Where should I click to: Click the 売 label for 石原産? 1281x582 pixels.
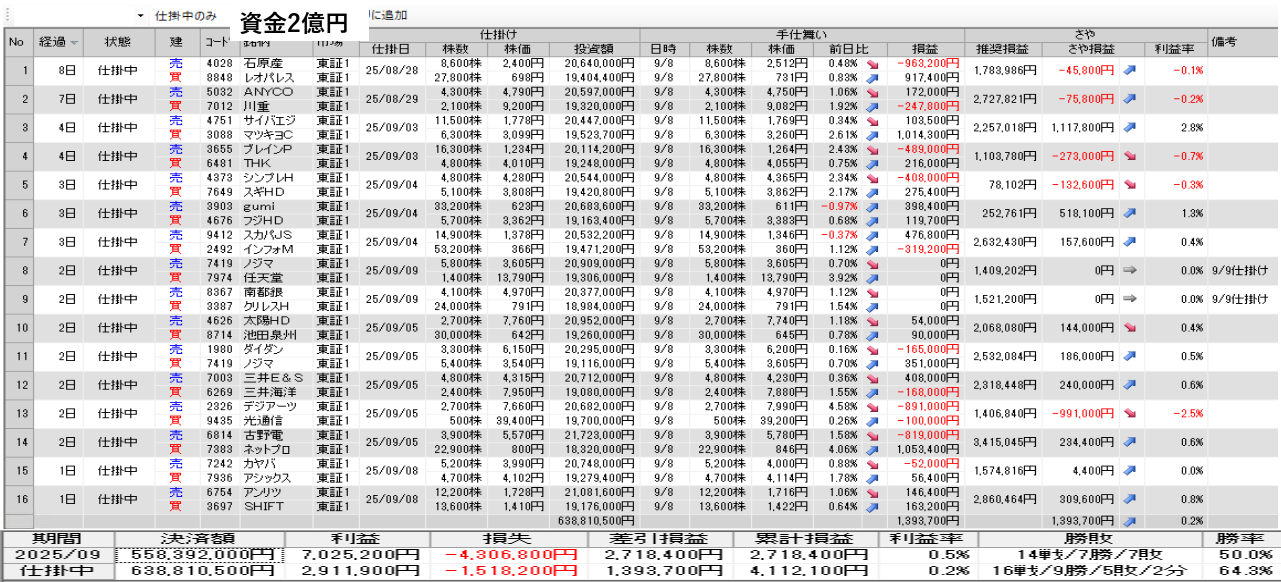click(176, 63)
